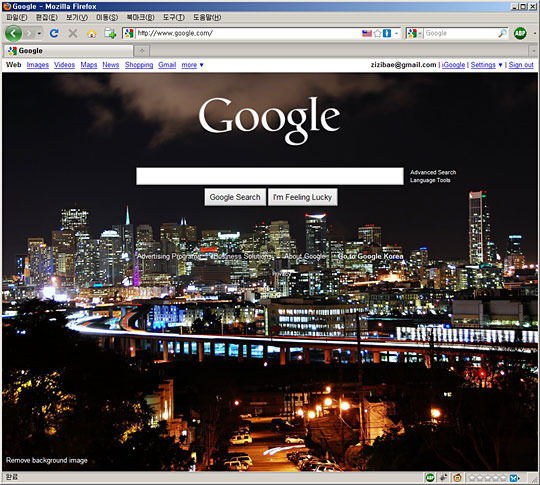Open the iGoogle link
This screenshot has width=540, height=485.
[x=453, y=65]
